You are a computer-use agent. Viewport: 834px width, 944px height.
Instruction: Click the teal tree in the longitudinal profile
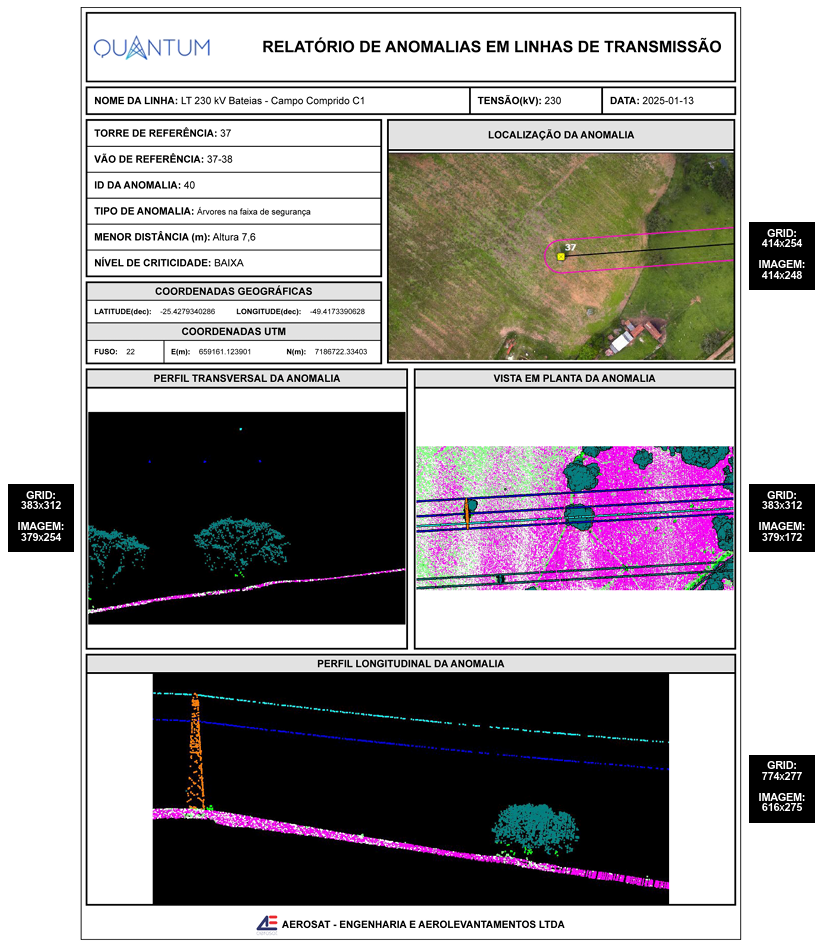(535, 829)
